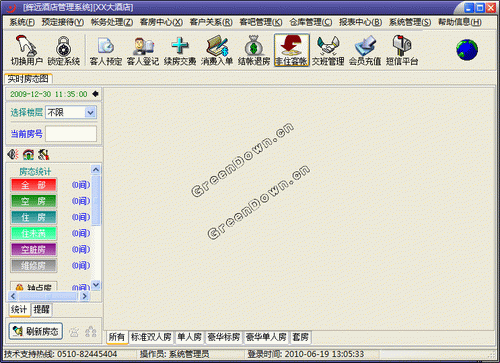This screenshot has height=363, width=500.
Task: Click the 结帐退房 checkout icon
Action: pos(254,50)
